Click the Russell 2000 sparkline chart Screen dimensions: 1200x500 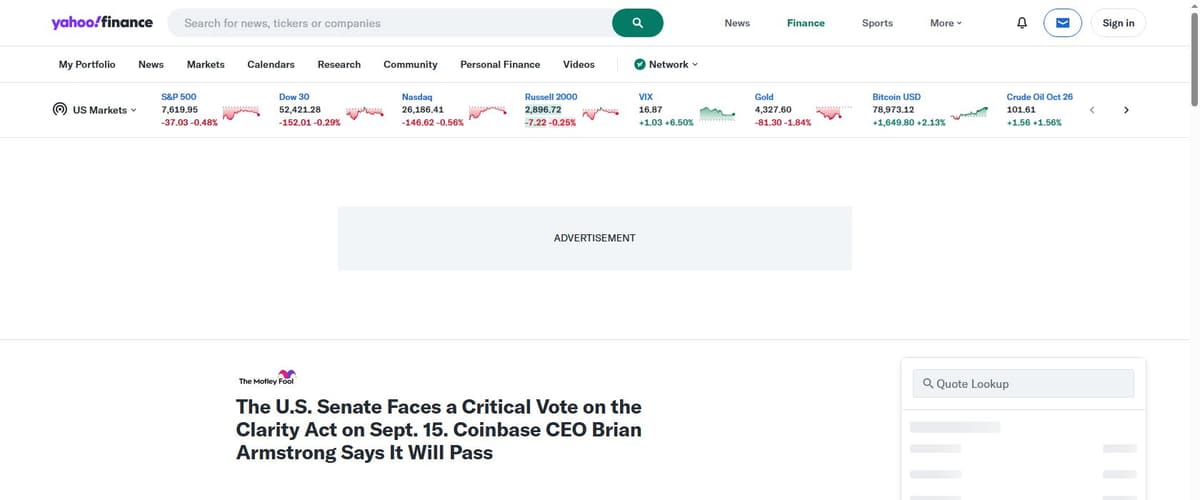[602, 112]
